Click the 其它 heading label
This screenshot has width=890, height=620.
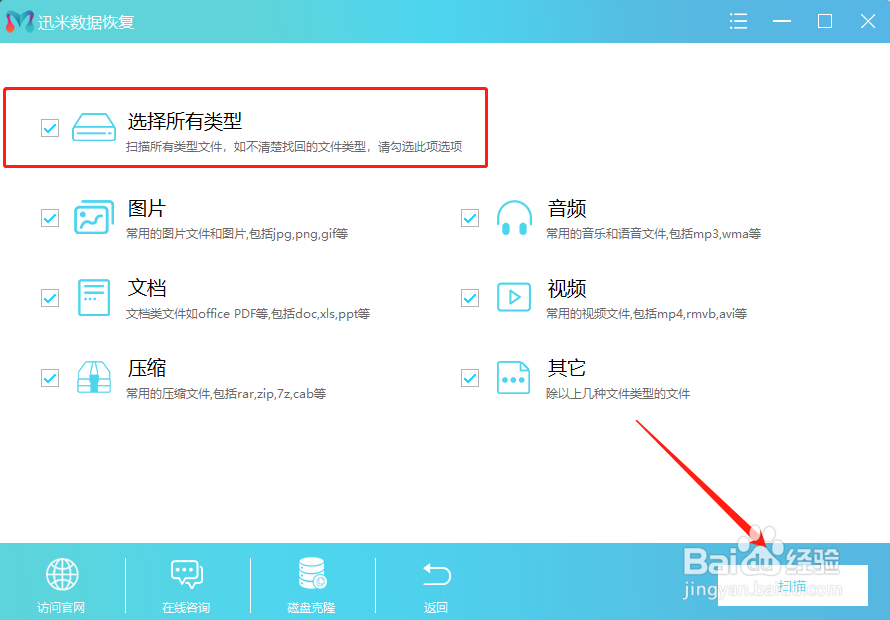click(x=566, y=368)
